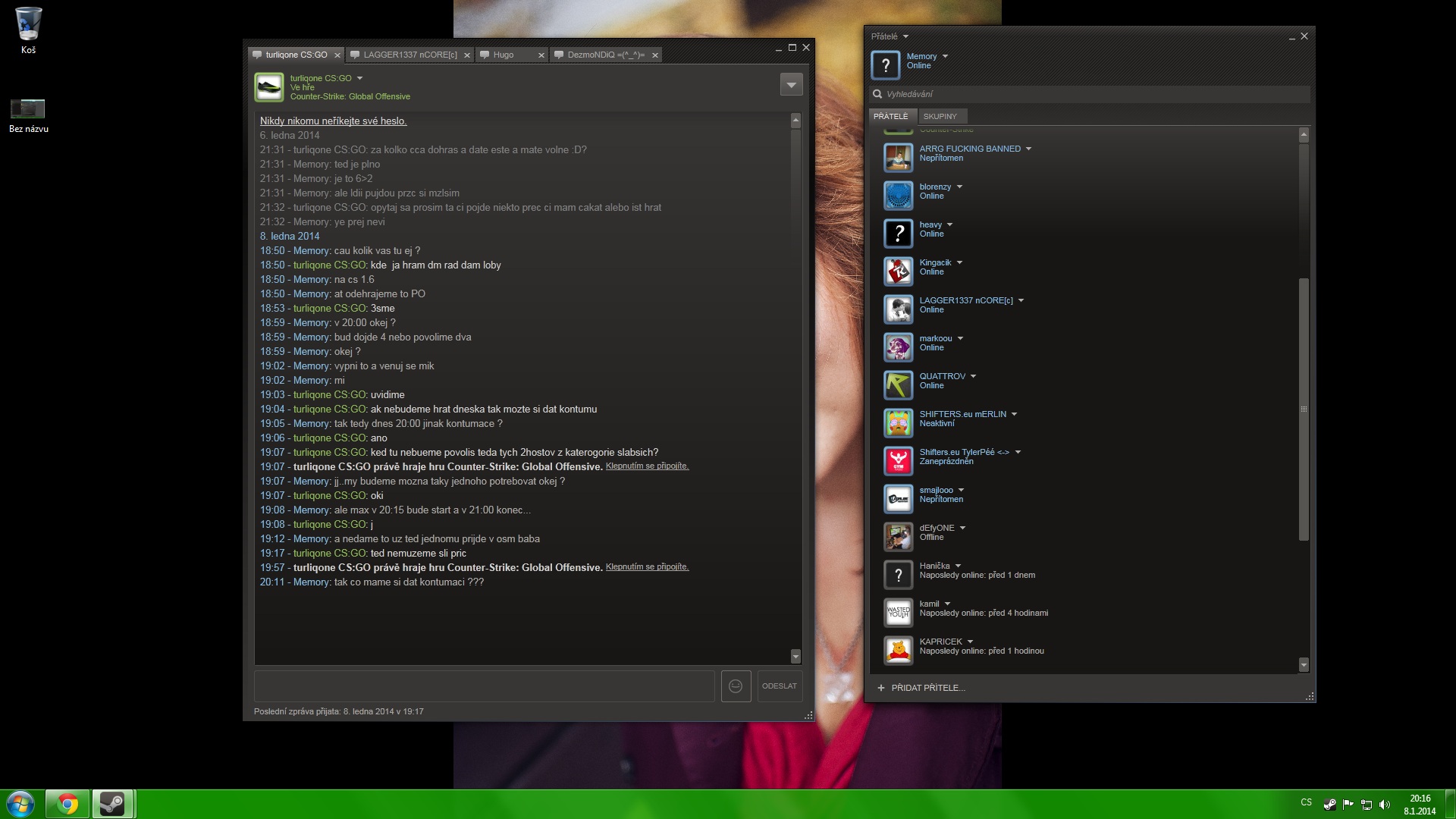Open QUATTROV friend dropdown arrow
The height and width of the screenshot is (819, 1456).
(x=973, y=376)
